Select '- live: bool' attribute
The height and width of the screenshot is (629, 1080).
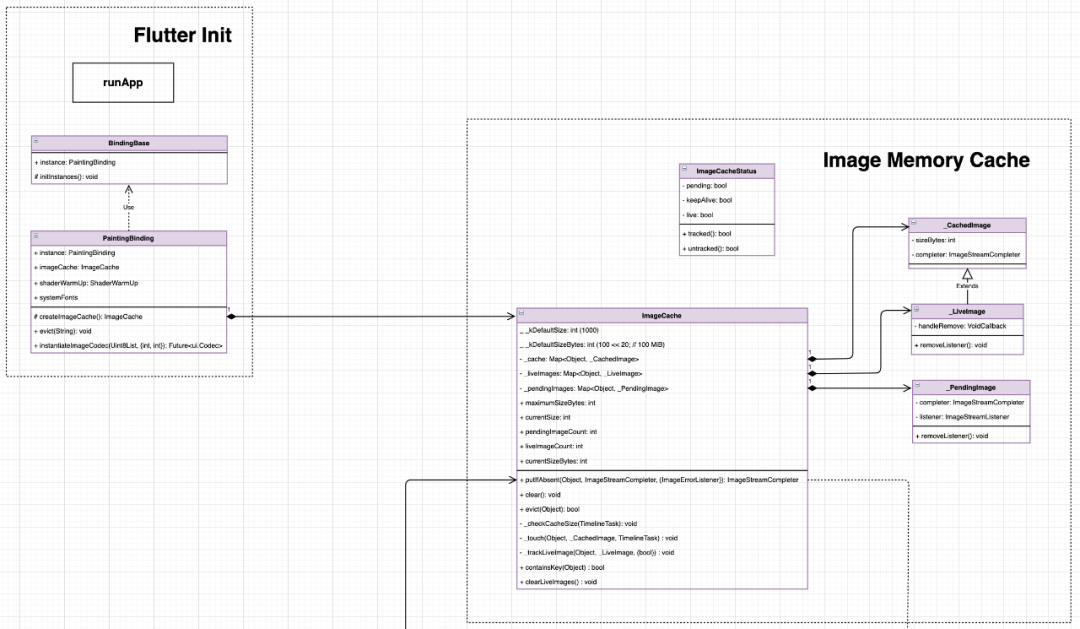[x=727, y=215]
